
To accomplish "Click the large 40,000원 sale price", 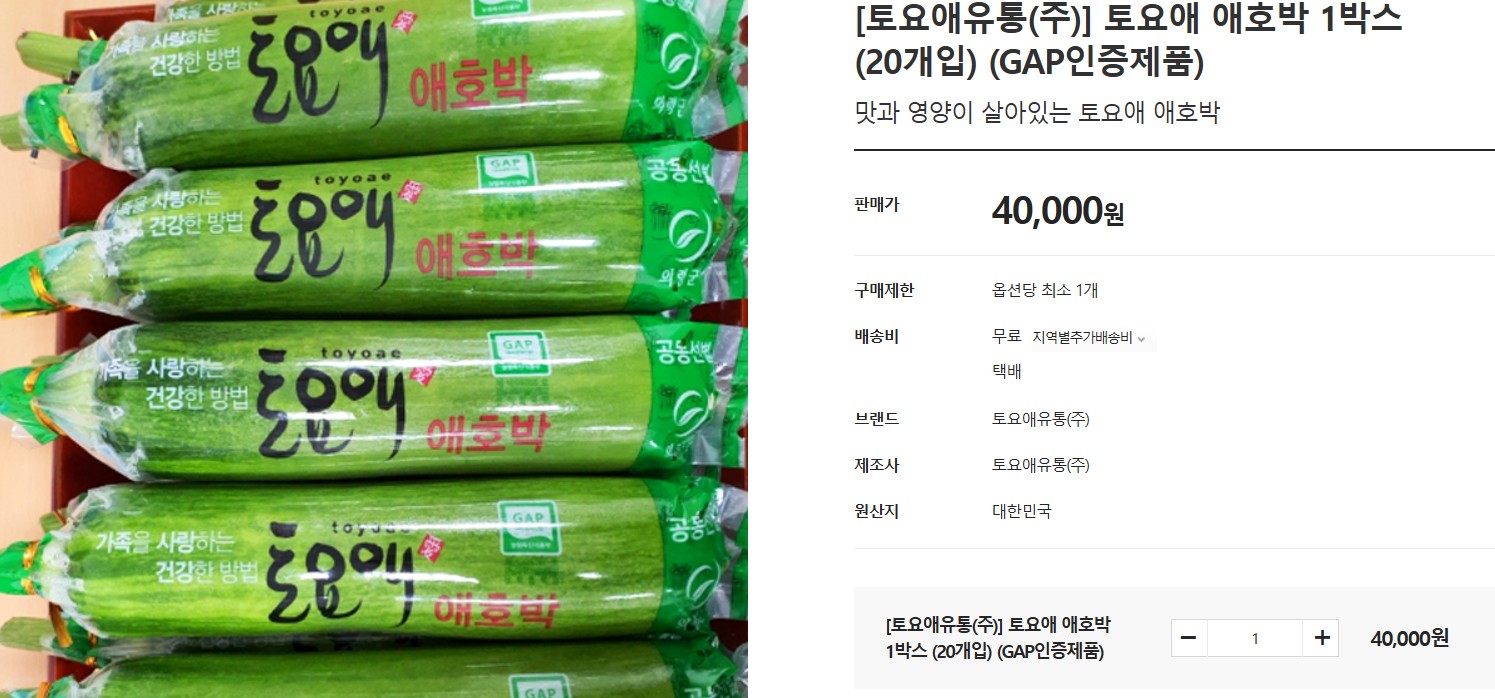I will [1058, 211].
